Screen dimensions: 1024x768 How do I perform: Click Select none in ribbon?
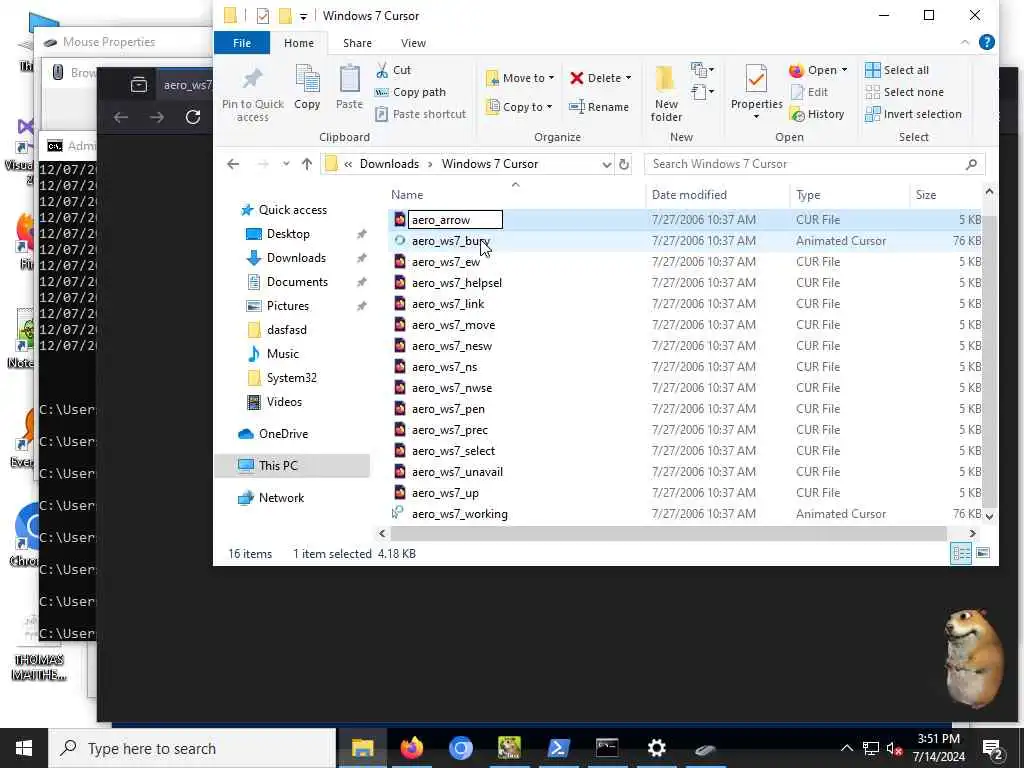(x=904, y=92)
